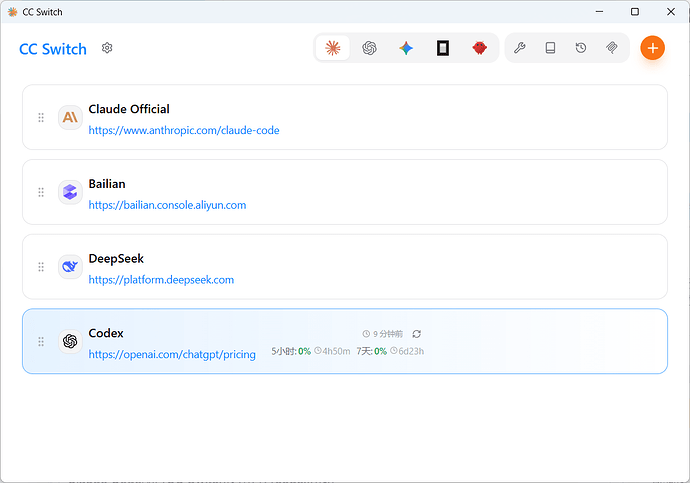Click the 4h50m reset time
The height and width of the screenshot is (483, 690).
point(336,351)
